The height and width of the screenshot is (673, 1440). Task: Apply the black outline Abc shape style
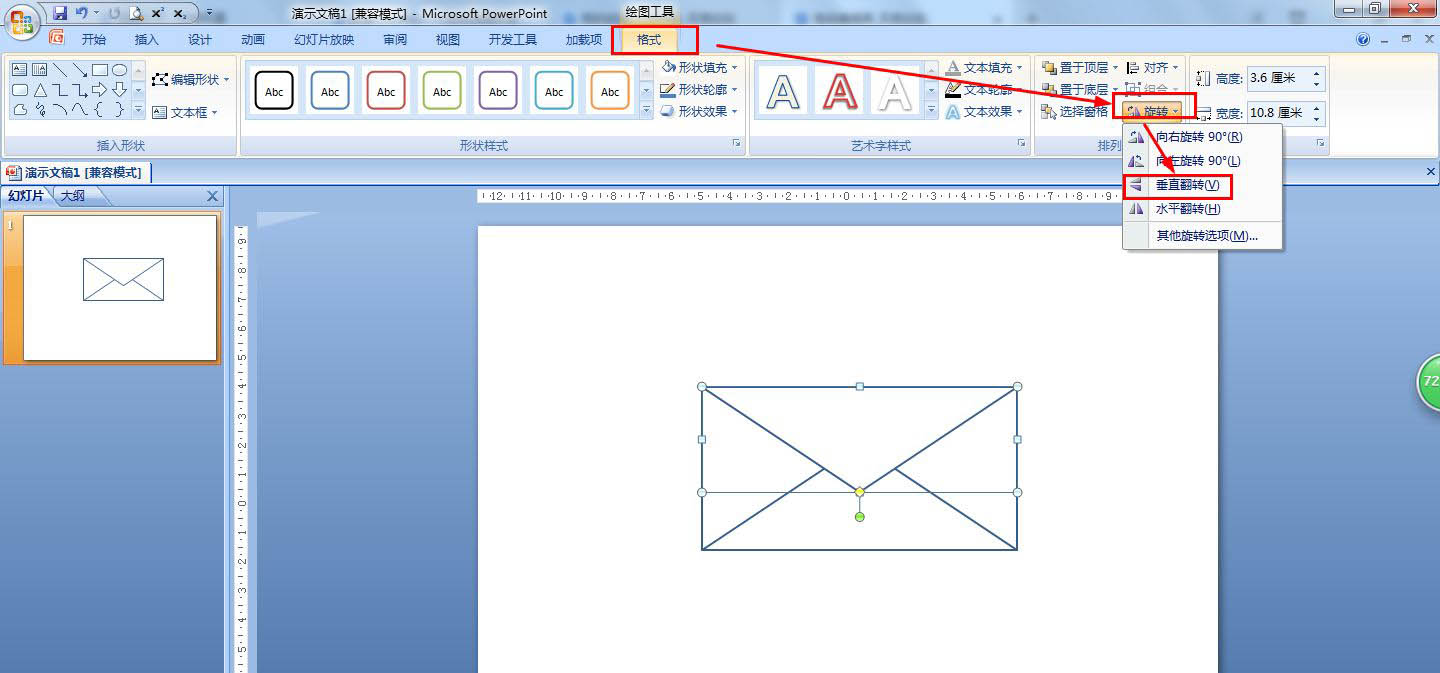[274, 90]
